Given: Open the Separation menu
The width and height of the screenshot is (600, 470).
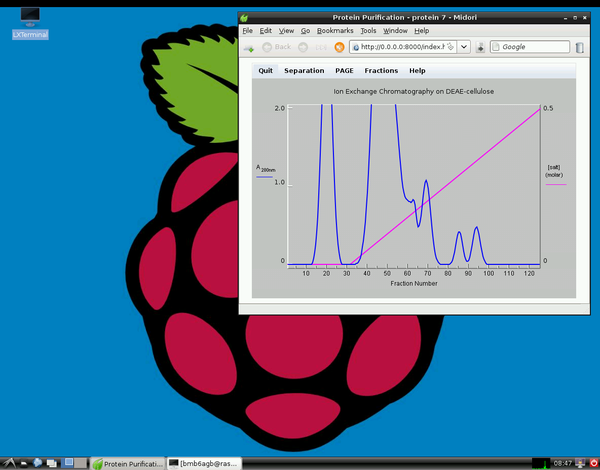Looking at the screenshot, I should 304,71.
